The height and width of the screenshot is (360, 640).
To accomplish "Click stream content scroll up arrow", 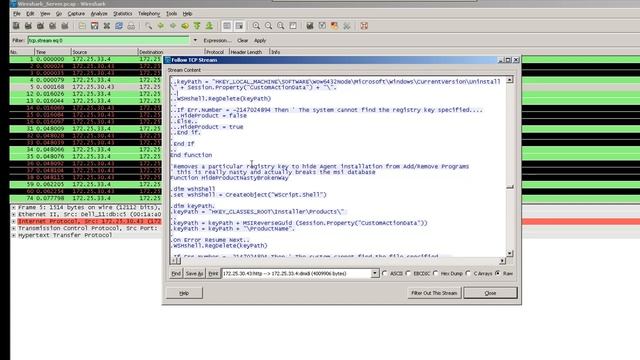I will point(510,80).
